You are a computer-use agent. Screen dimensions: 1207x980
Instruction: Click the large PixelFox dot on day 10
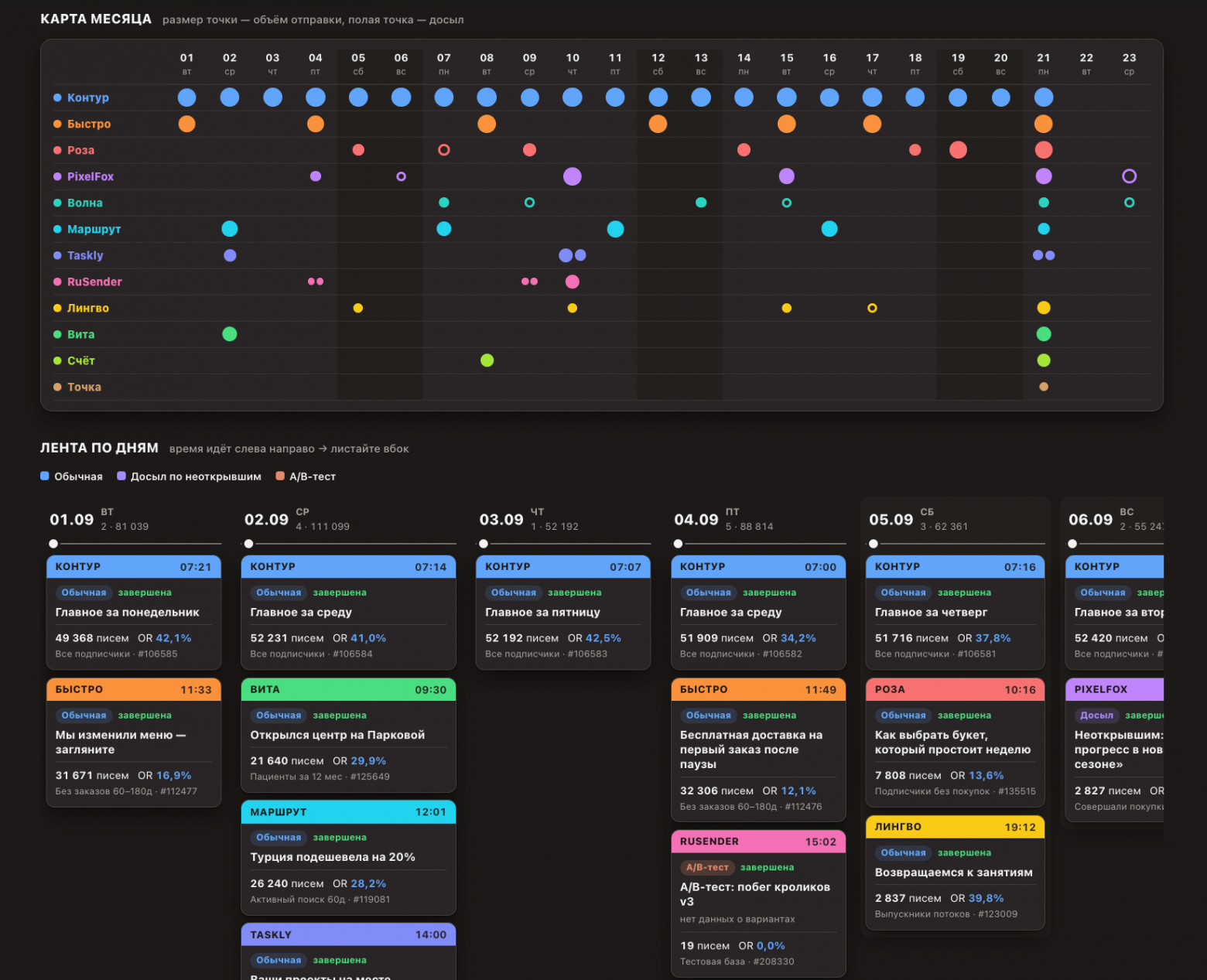(x=573, y=176)
